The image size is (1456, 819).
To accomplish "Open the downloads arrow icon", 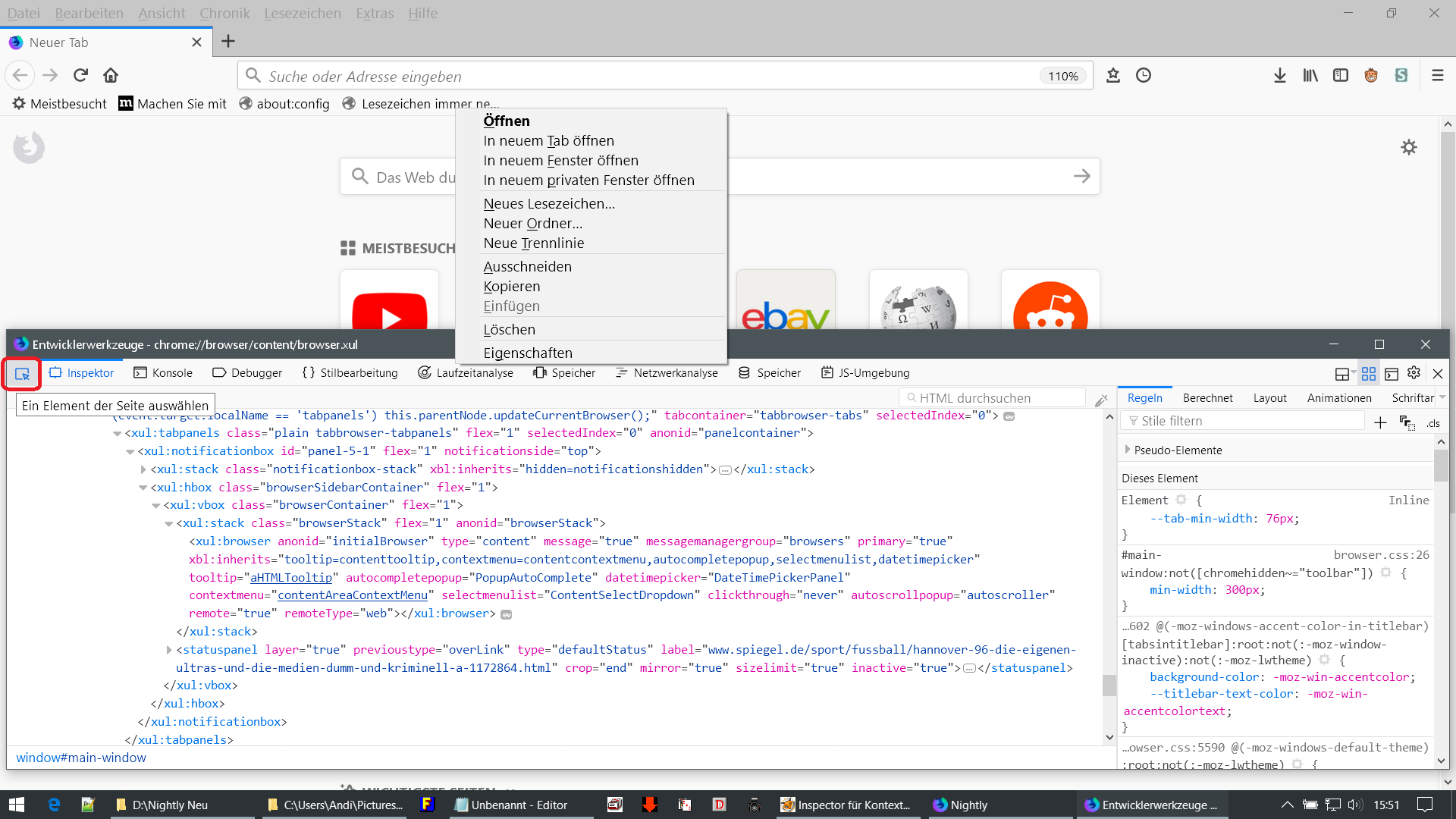I will click(x=1279, y=75).
